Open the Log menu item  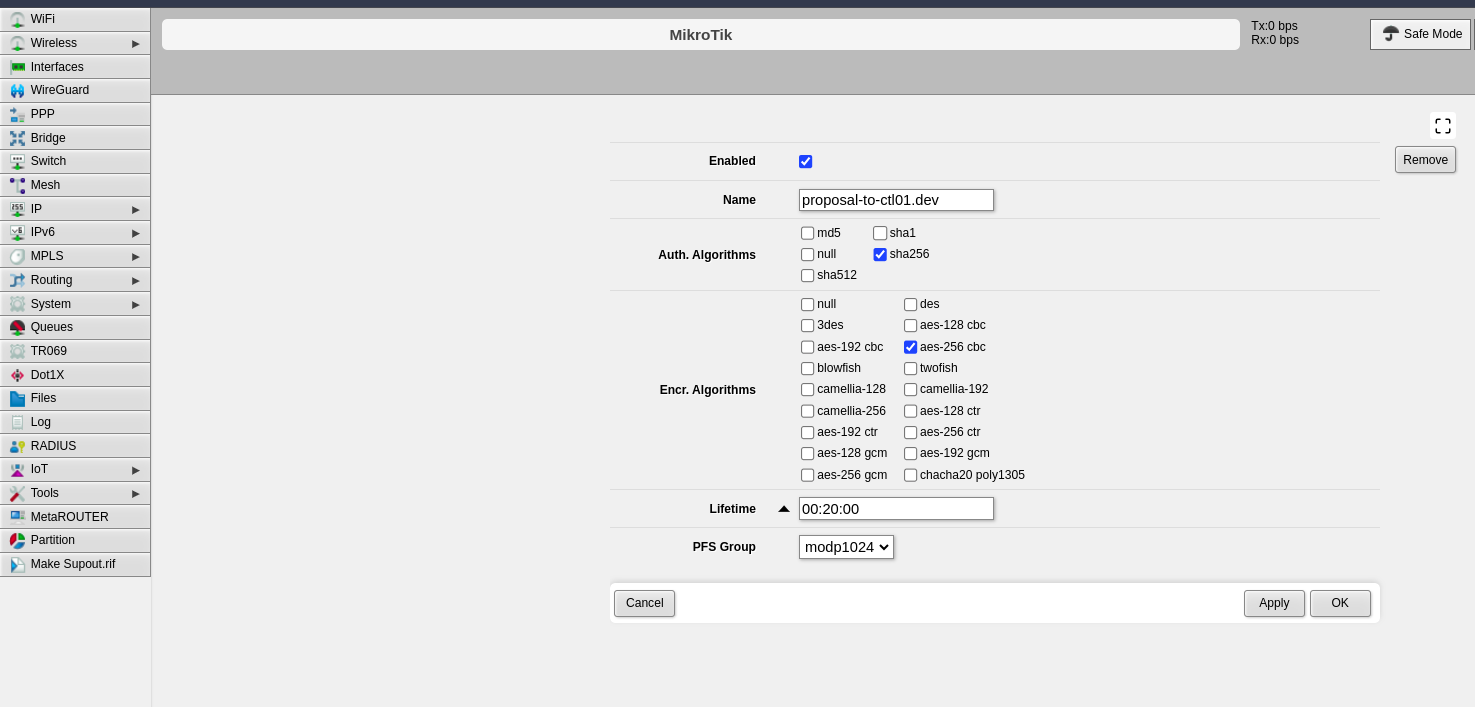coord(41,422)
